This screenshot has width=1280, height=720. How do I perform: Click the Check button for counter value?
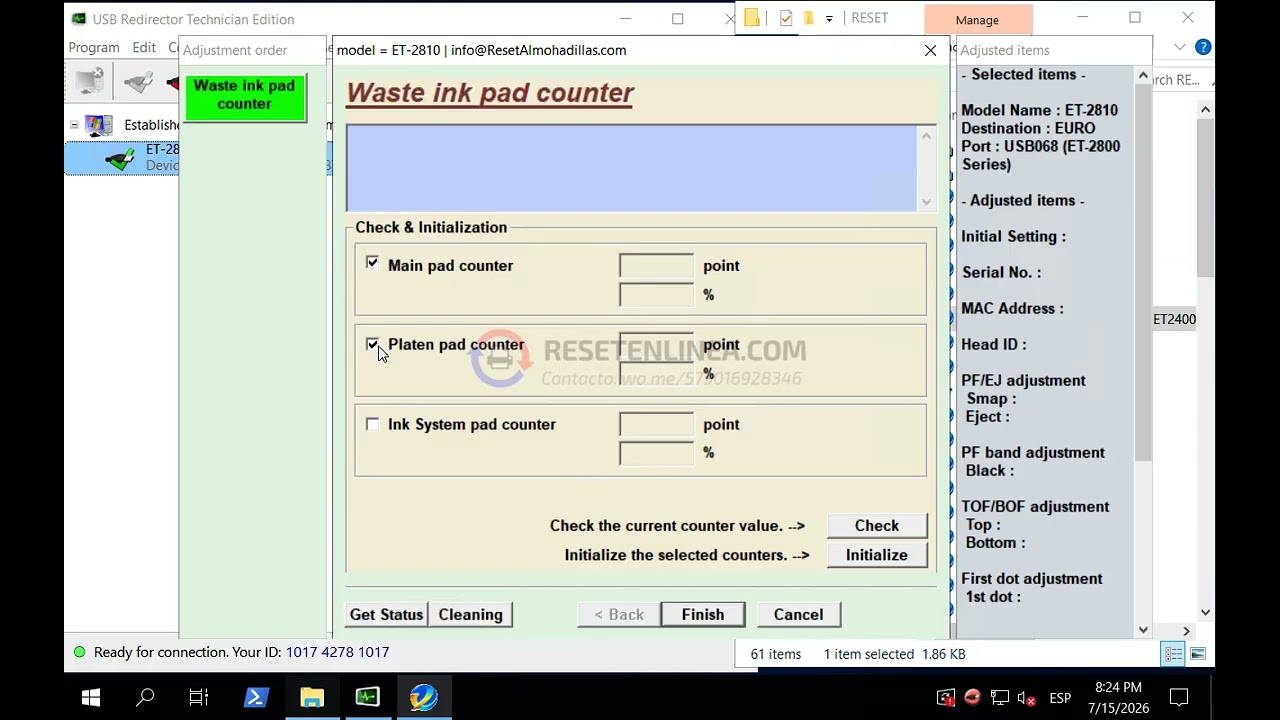877,526
